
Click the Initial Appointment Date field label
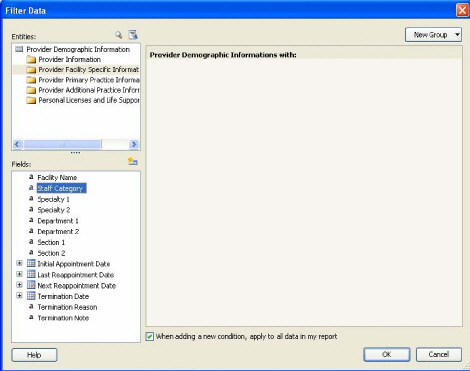coord(74,264)
